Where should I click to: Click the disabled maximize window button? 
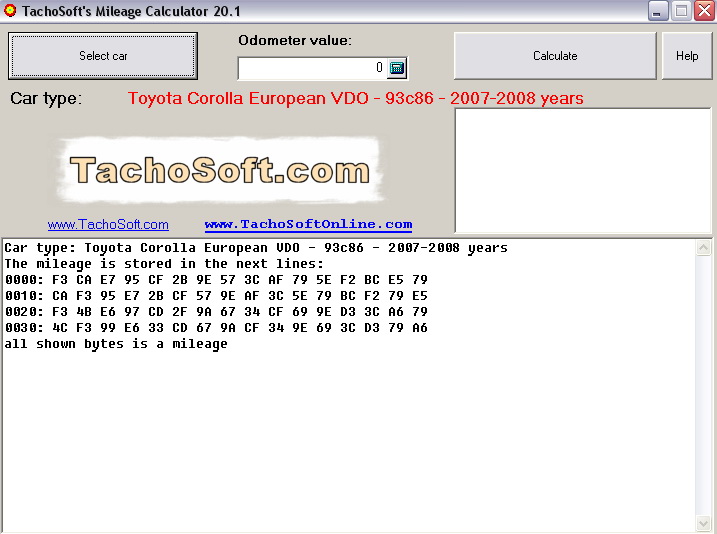tap(681, 11)
